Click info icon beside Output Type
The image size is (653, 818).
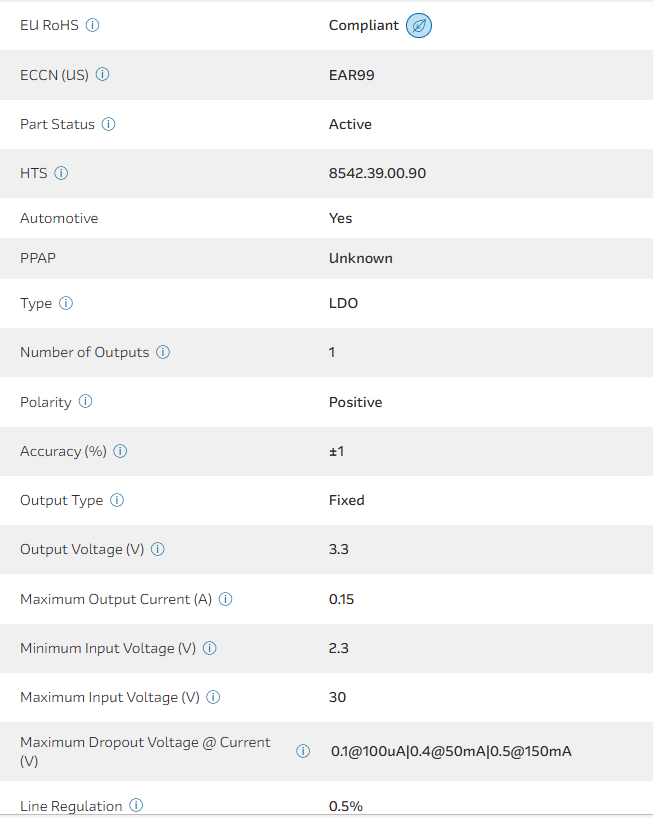(x=117, y=500)
